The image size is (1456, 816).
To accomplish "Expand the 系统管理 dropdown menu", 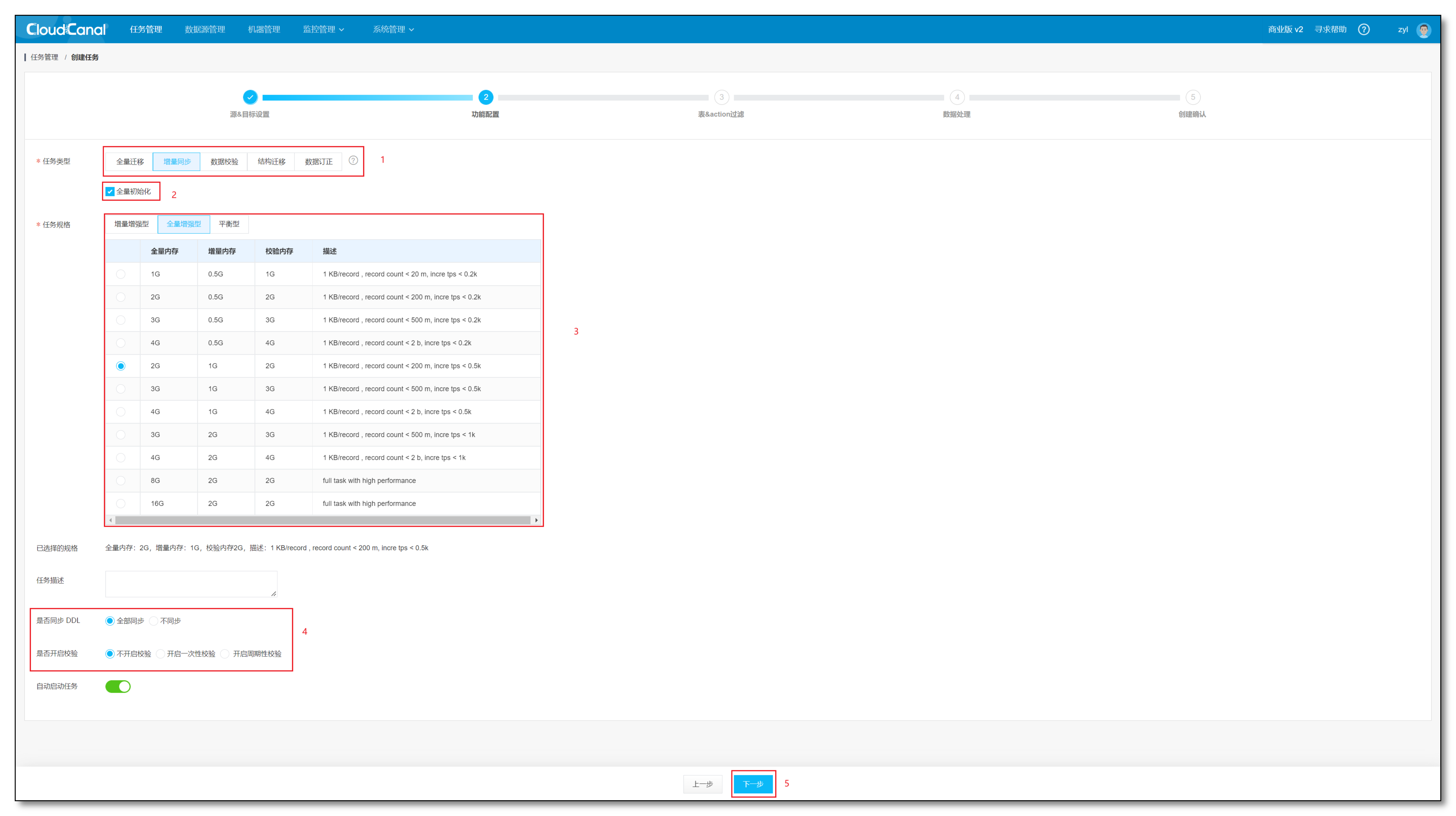I will [x=393, y=29].
